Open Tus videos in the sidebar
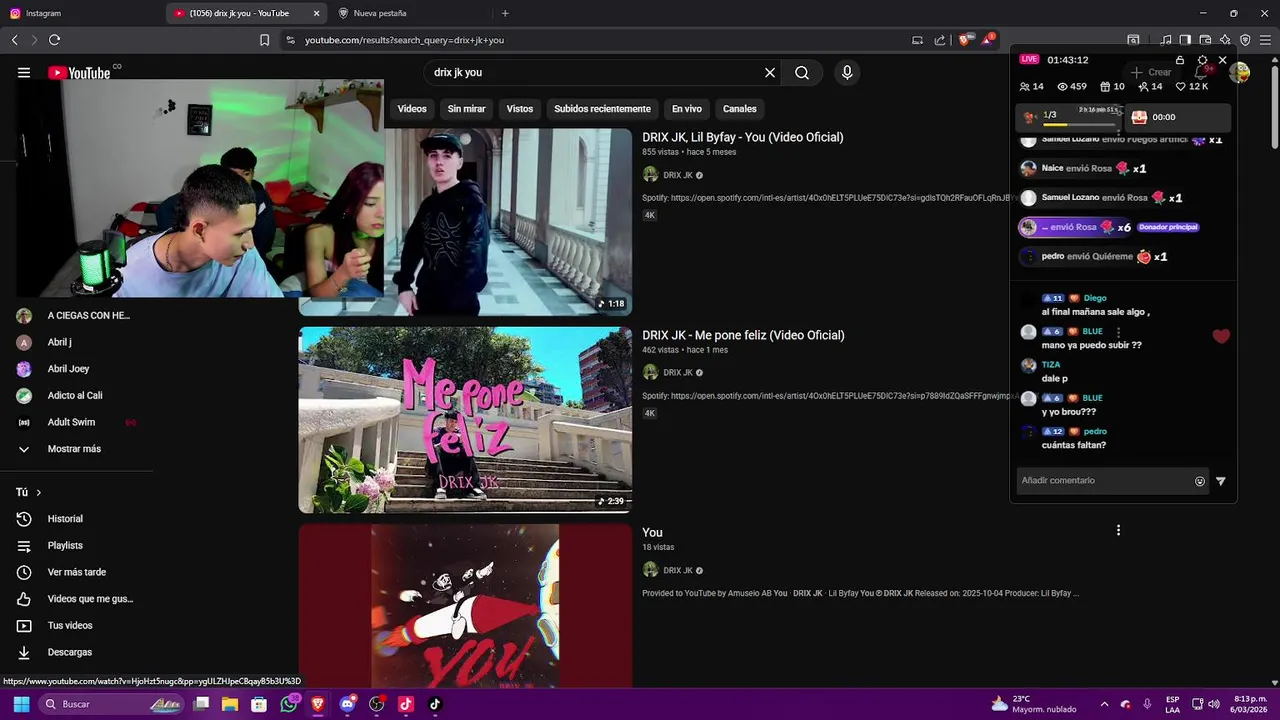The width and height of the screenshot is (1280, 720). 70,626
